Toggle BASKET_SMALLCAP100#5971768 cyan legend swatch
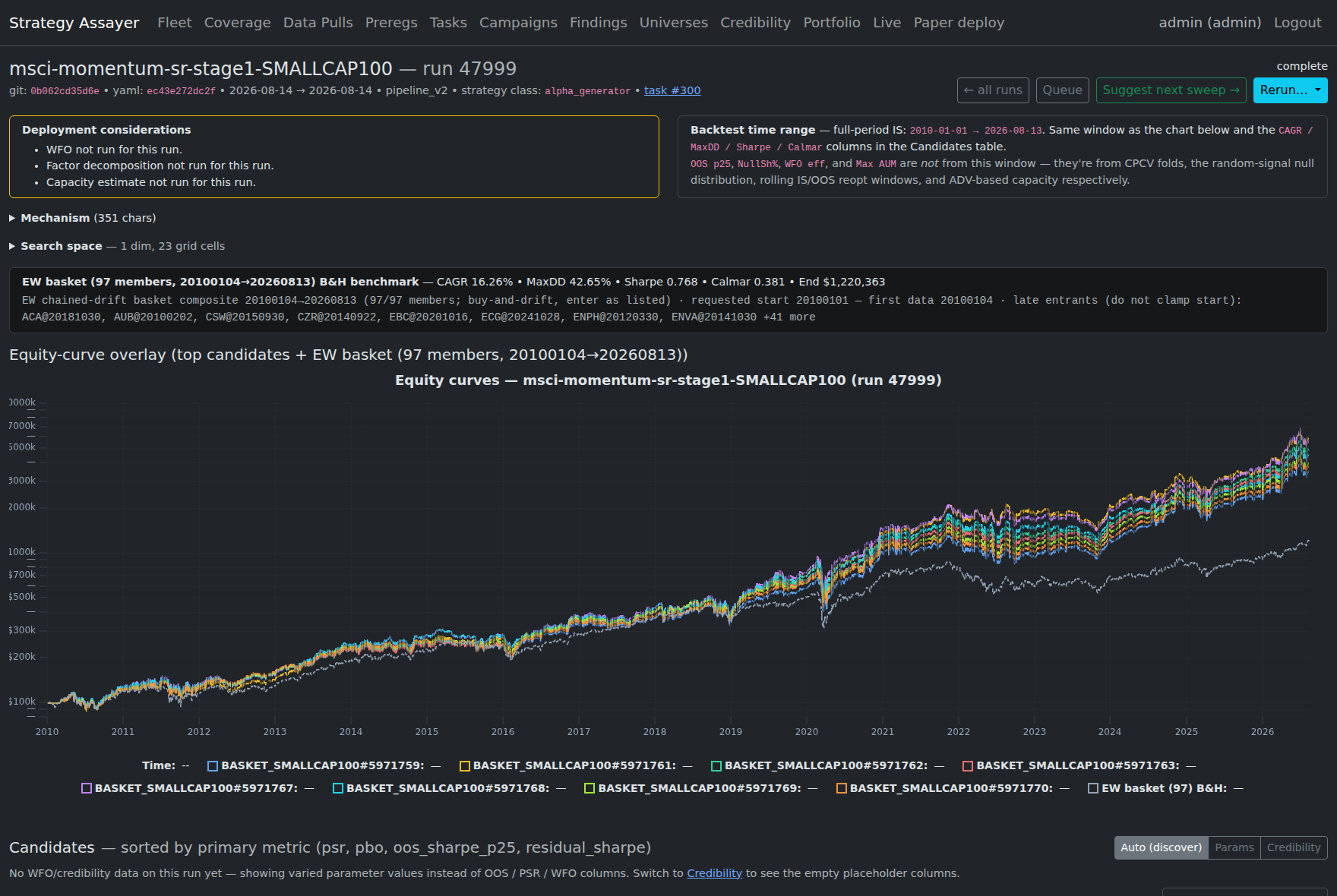 point(338,788)
